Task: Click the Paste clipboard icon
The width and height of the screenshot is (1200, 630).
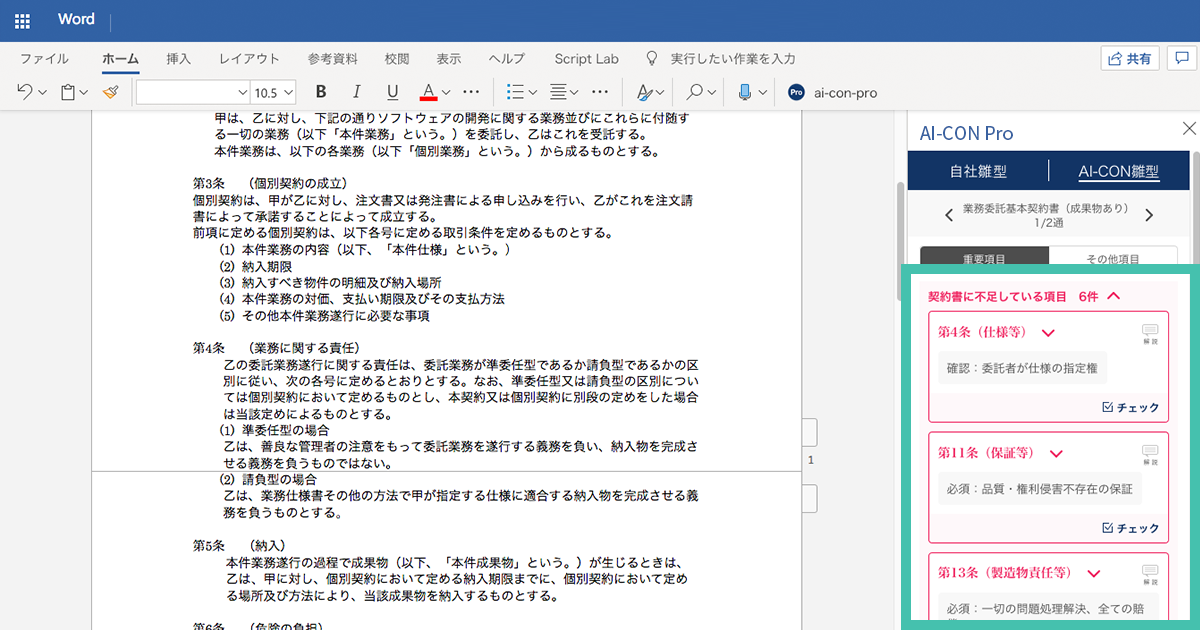Action: [x=68, y=92]
